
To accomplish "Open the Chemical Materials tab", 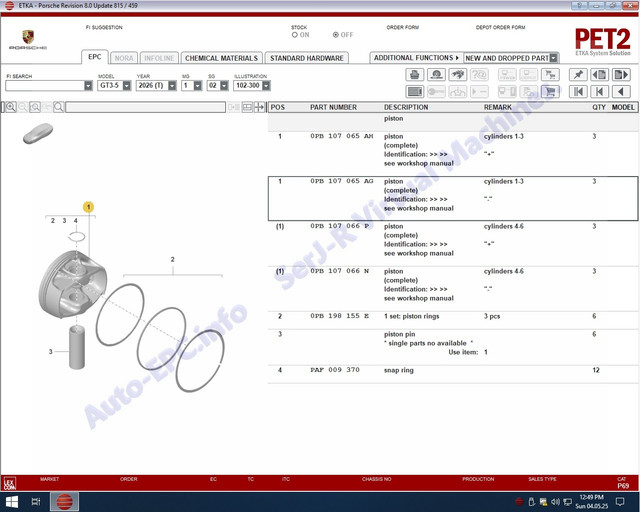I will point(222,58).
